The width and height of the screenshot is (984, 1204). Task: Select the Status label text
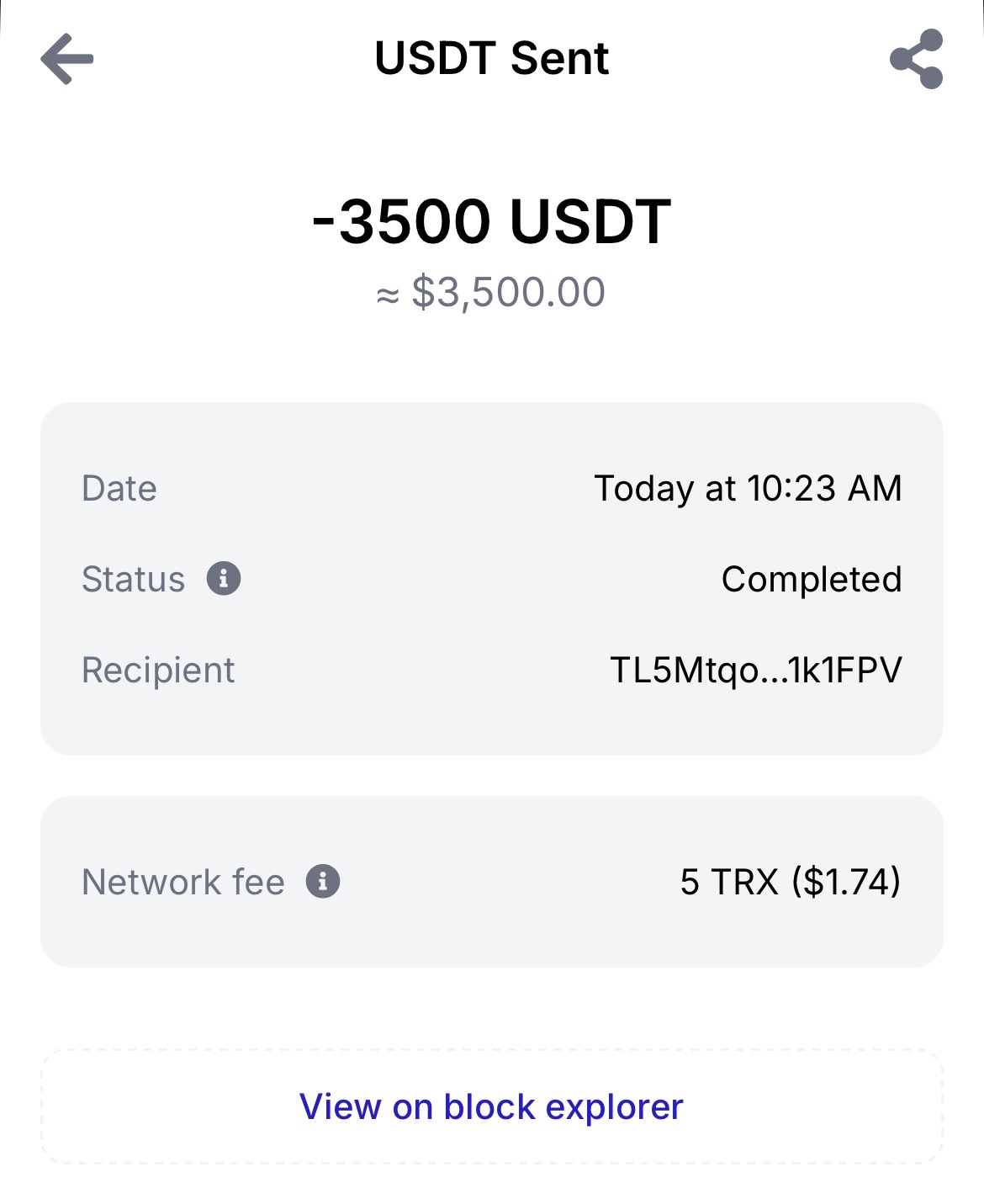coord(133,580)
